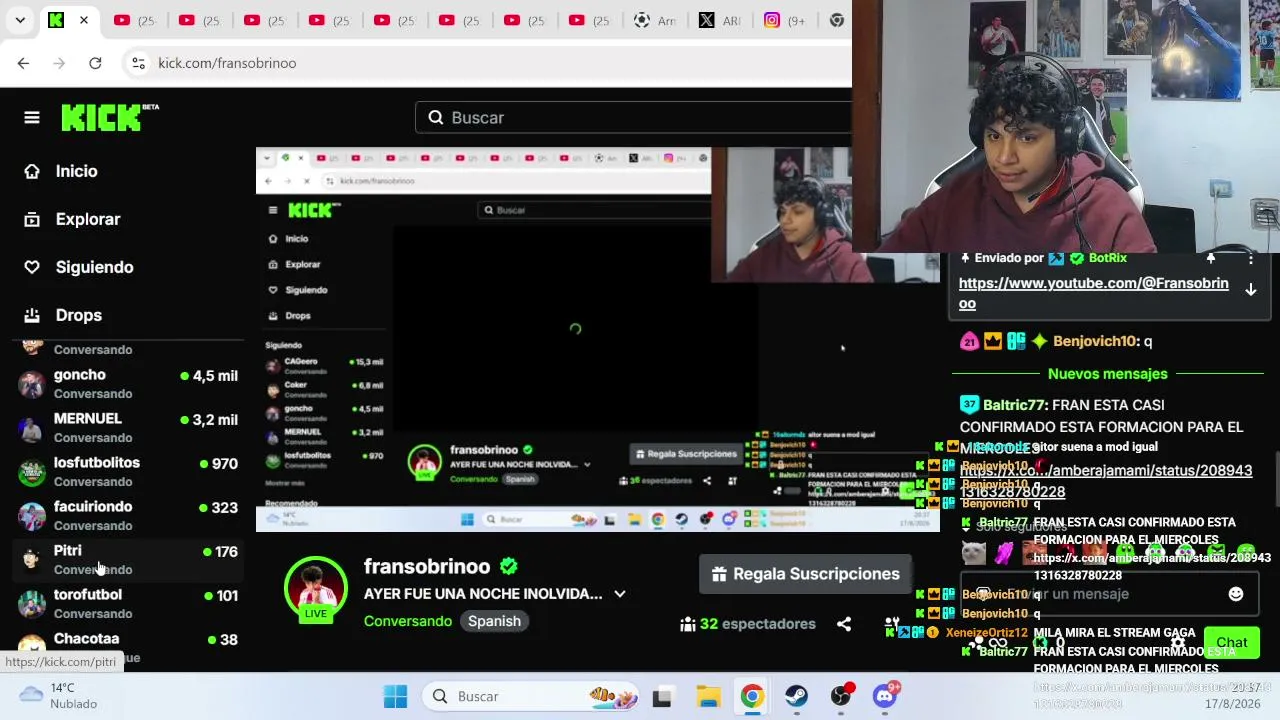Switch to the Instagram browser tab
Image resolution: width=1280 pixels, height=720 pixels.
pos(784,20)
